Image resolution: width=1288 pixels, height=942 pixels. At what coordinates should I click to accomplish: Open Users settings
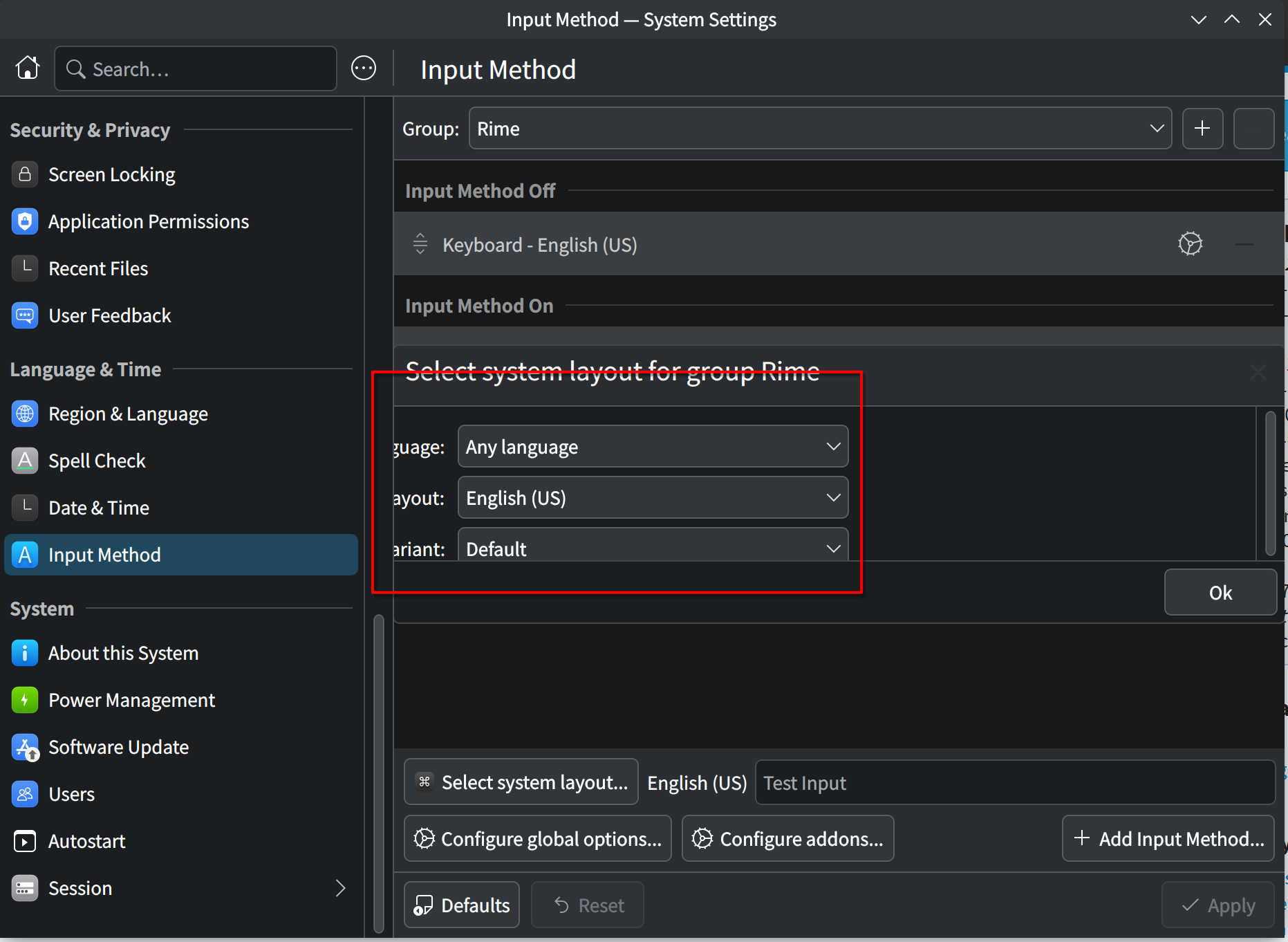click(x=181, y=794)
